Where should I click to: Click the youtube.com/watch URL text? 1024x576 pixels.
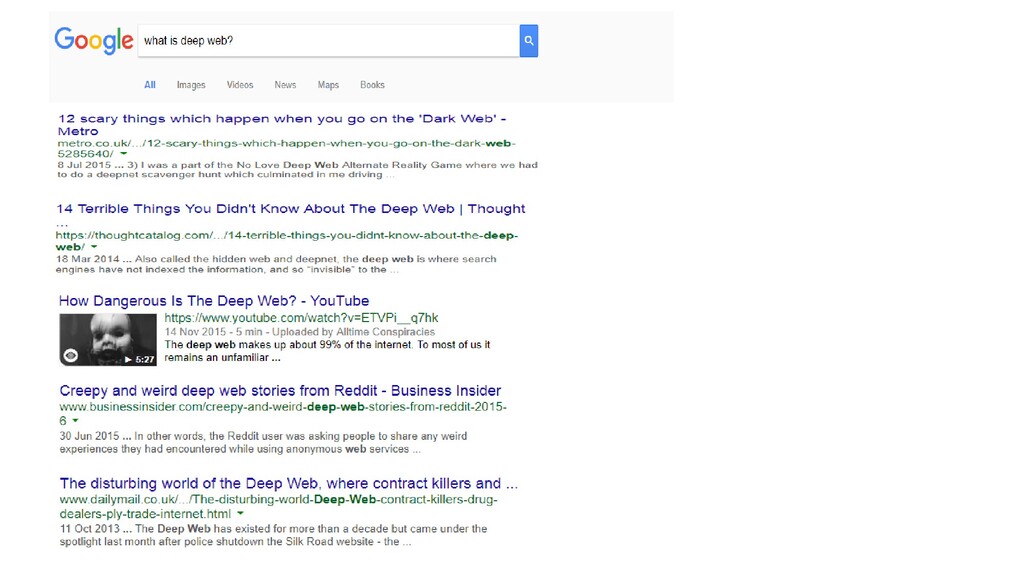301,318
